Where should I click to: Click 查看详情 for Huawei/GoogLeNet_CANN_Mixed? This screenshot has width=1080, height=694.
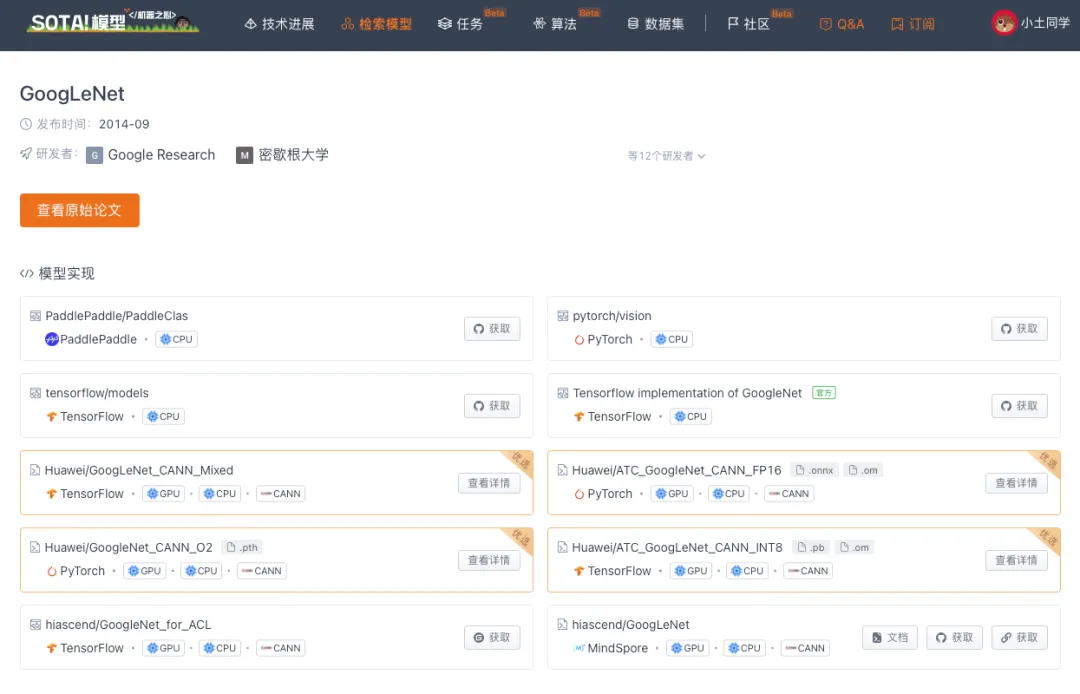[489, 483]
